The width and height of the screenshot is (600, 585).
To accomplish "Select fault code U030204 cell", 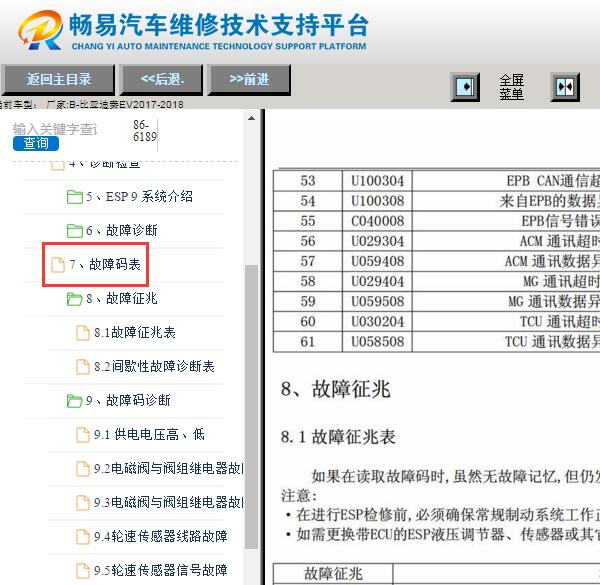I will click(x=377, y=321).
